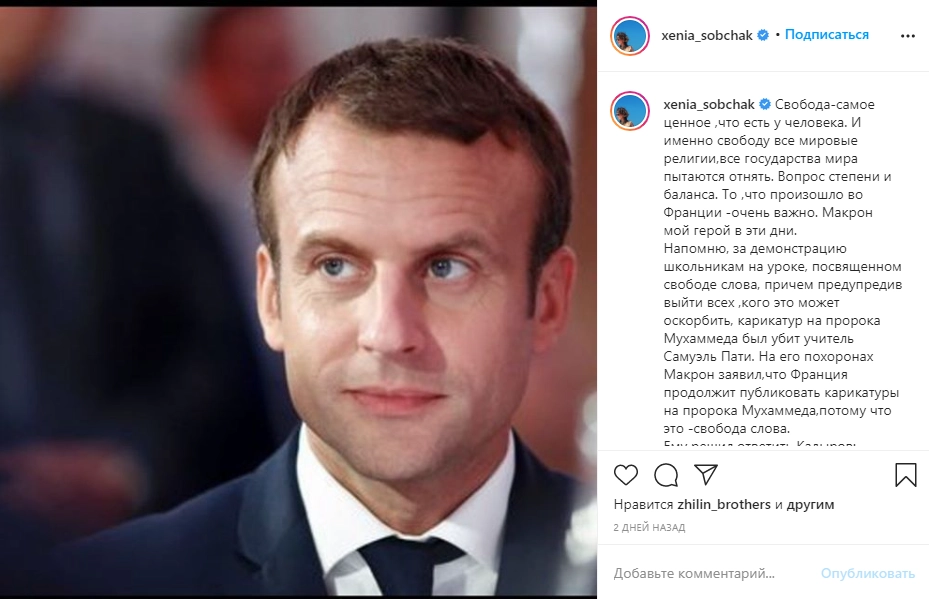Open xenia_sobchak username in the caption
The width and height of the screenshot is (929, 599).
tap(709, 105)
